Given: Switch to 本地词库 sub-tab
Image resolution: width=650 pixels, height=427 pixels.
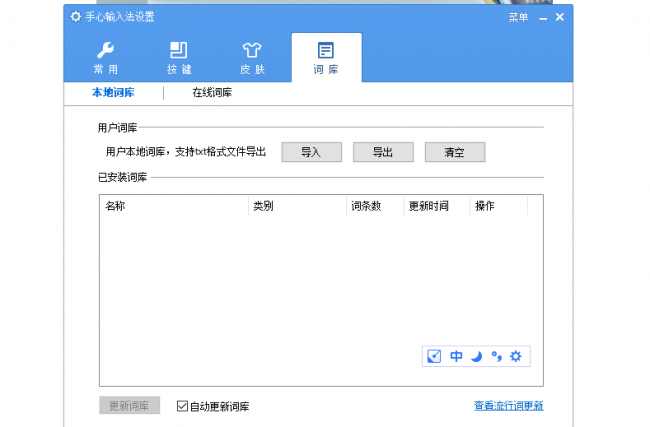Looking at the screenshot, I should [x=113, y=92].
